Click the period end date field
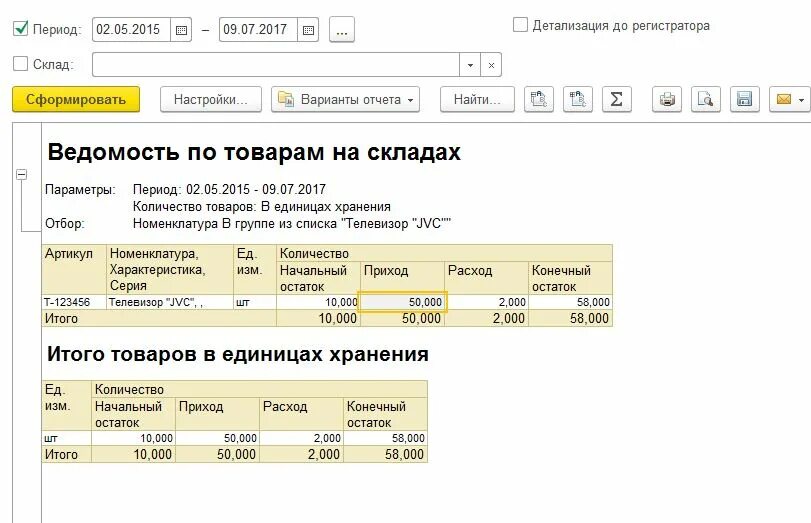Screen dimensions: 811x523 259,30
